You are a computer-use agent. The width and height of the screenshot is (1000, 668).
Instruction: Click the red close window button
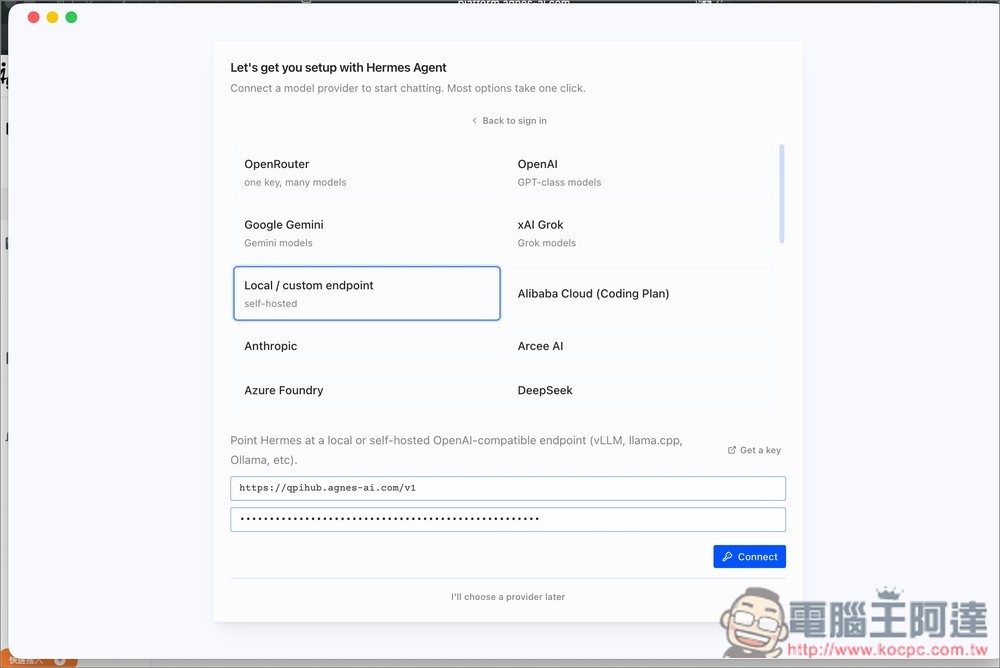pyautogui.click(x=34, y=17)
